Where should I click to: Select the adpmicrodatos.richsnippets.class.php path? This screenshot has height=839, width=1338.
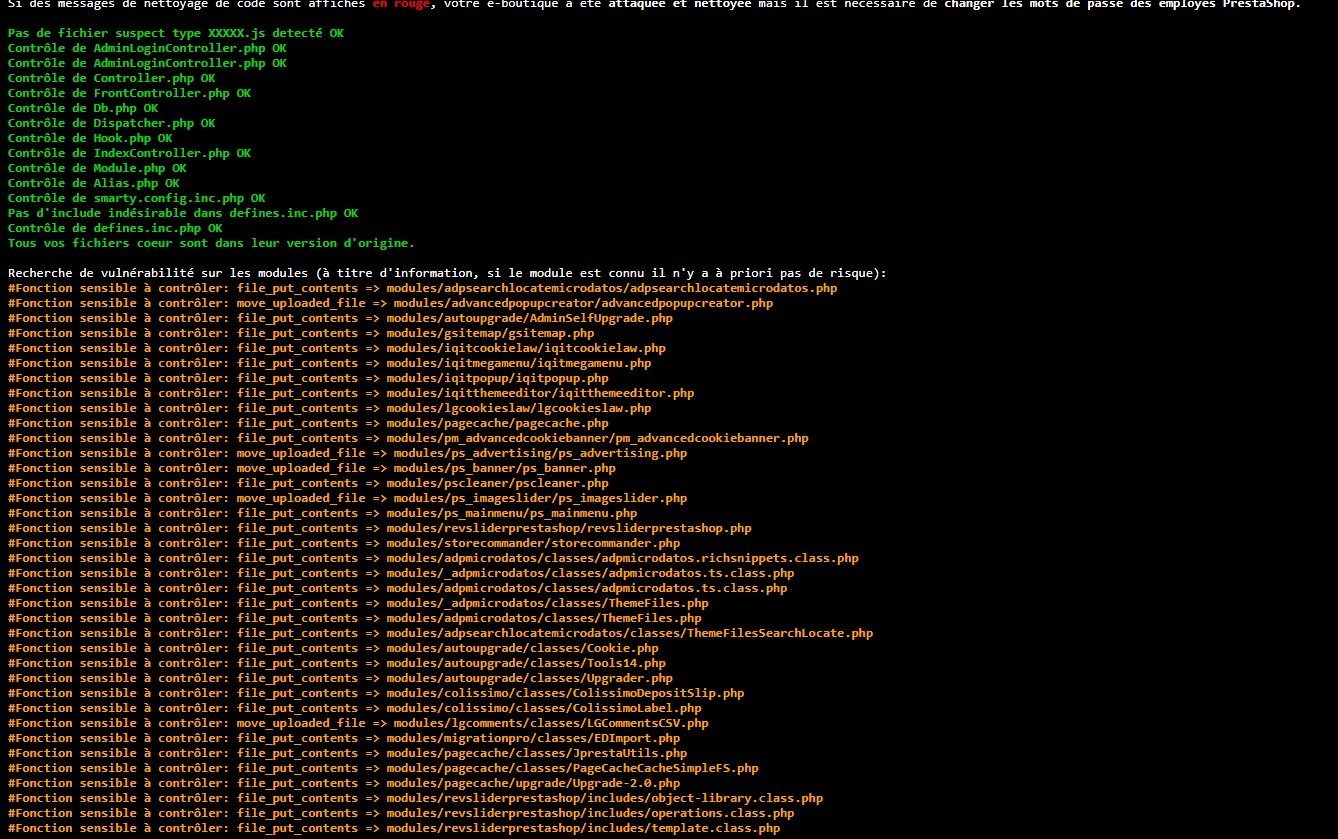[x=623, y=558]
